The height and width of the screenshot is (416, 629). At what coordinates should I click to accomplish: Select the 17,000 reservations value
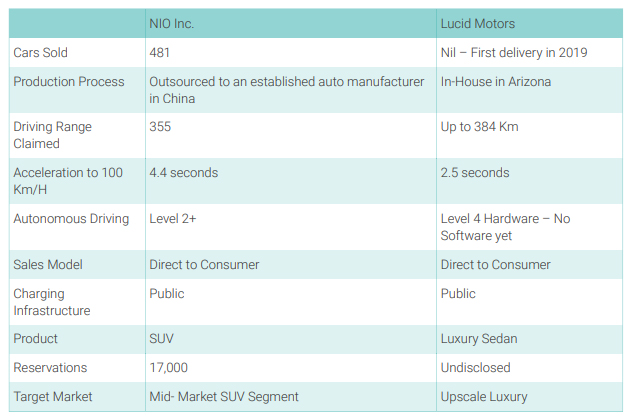coord(168,367)
